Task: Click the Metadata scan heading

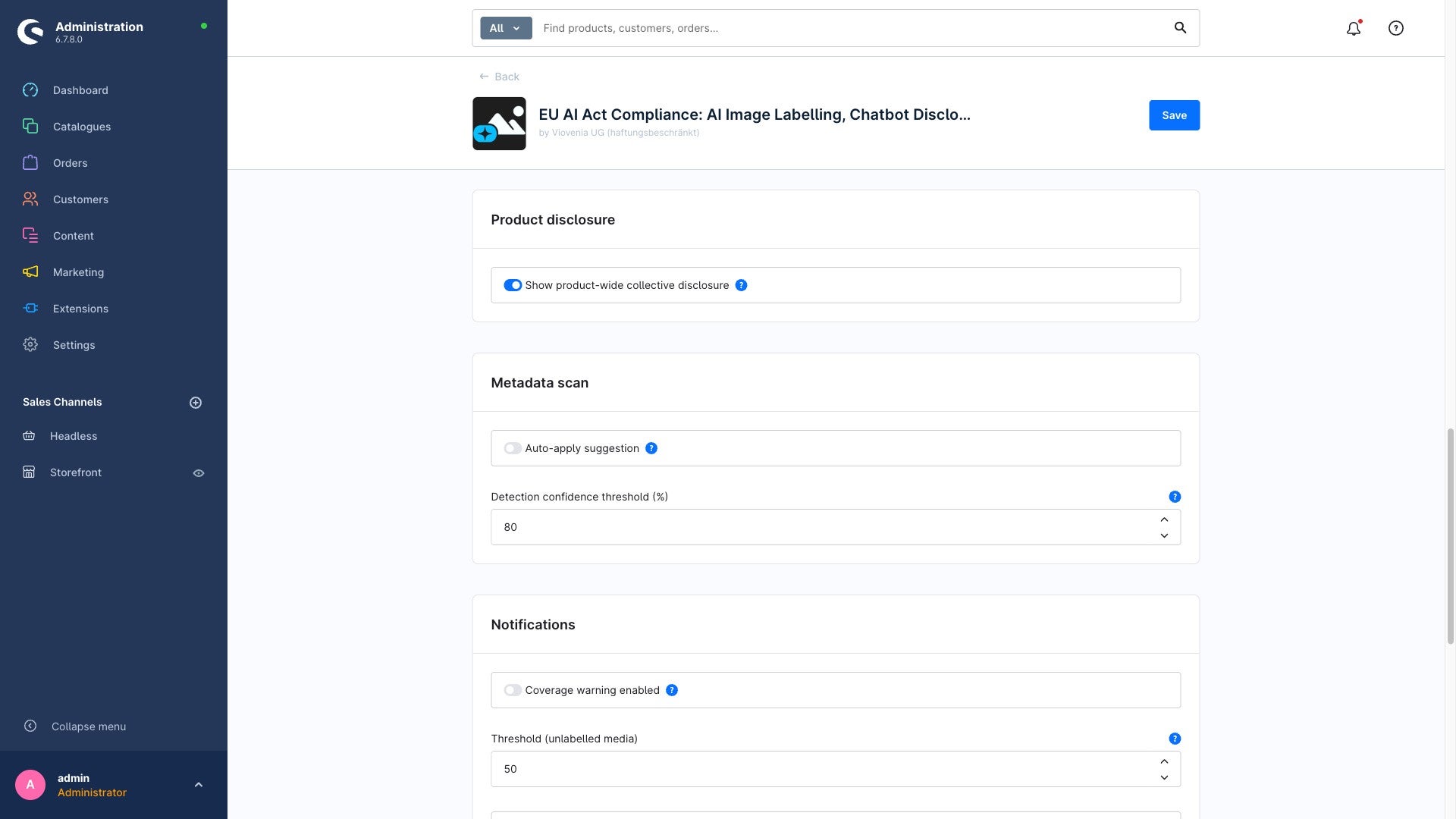Action: coord(539,383)
